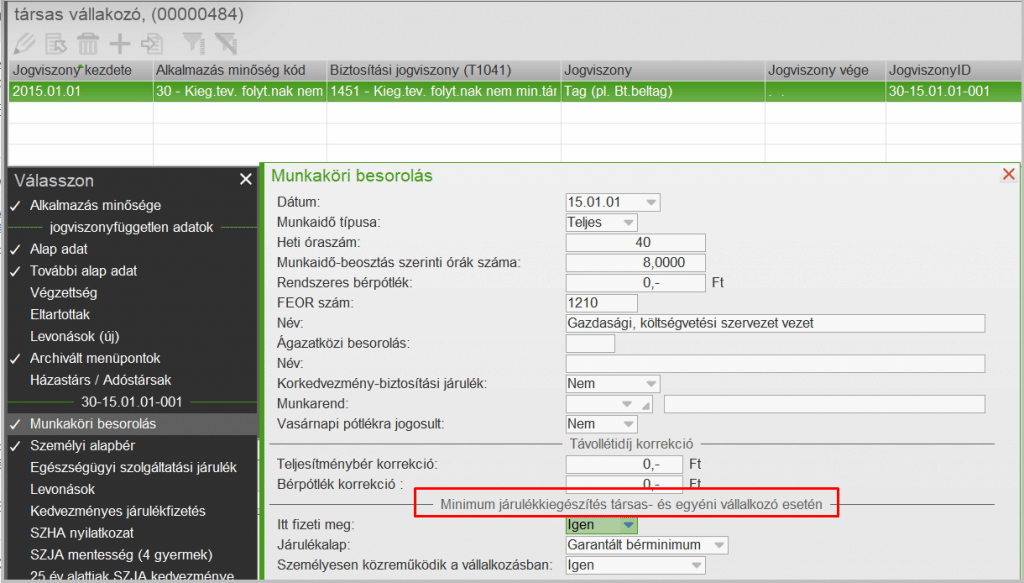Expand the Munkaidő típusa dropdown
The height and width of the screenshot is (583, 1024).
pyautogui.click(x=627, y=222)
